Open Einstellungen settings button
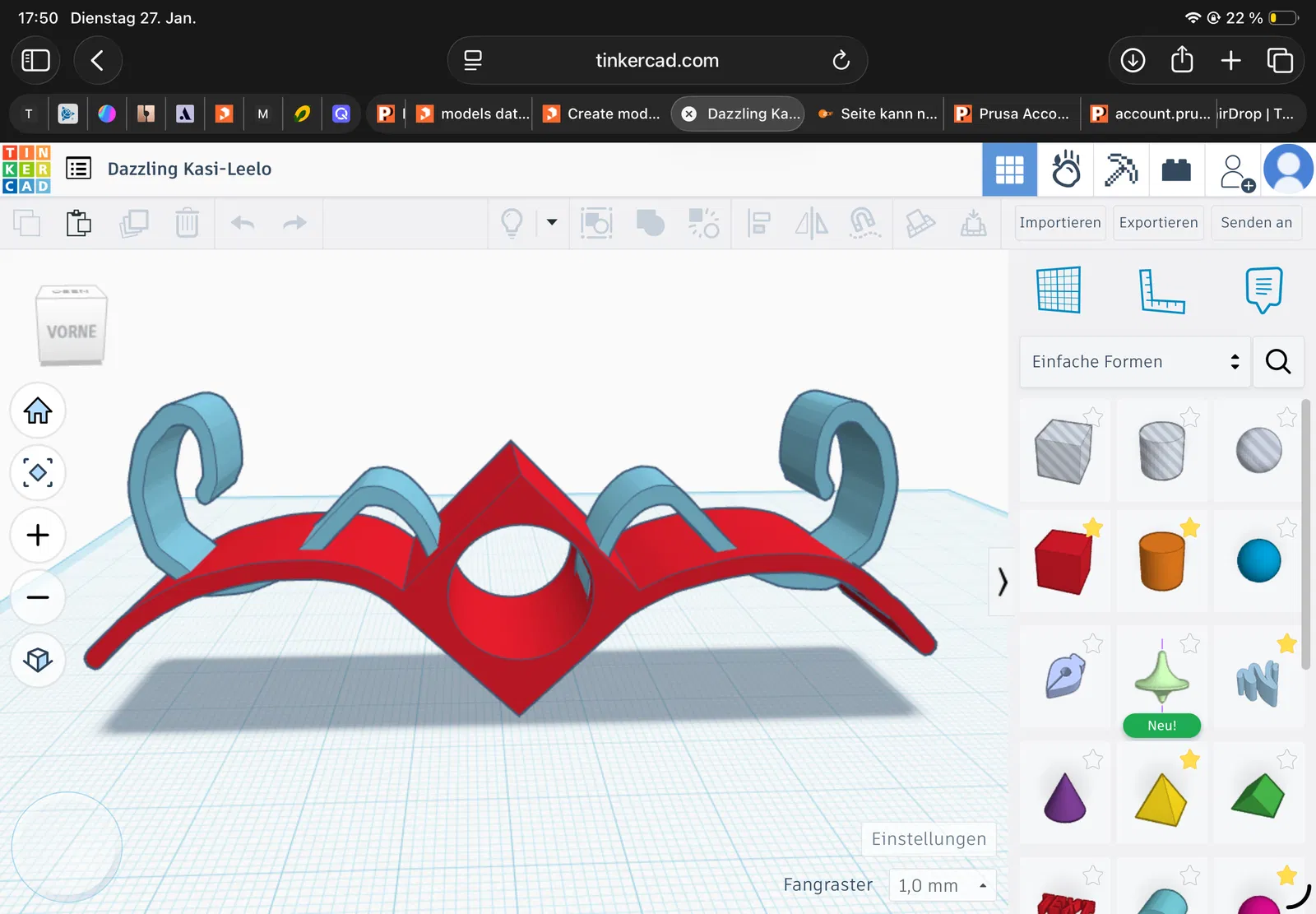 (x=929, y=839)
